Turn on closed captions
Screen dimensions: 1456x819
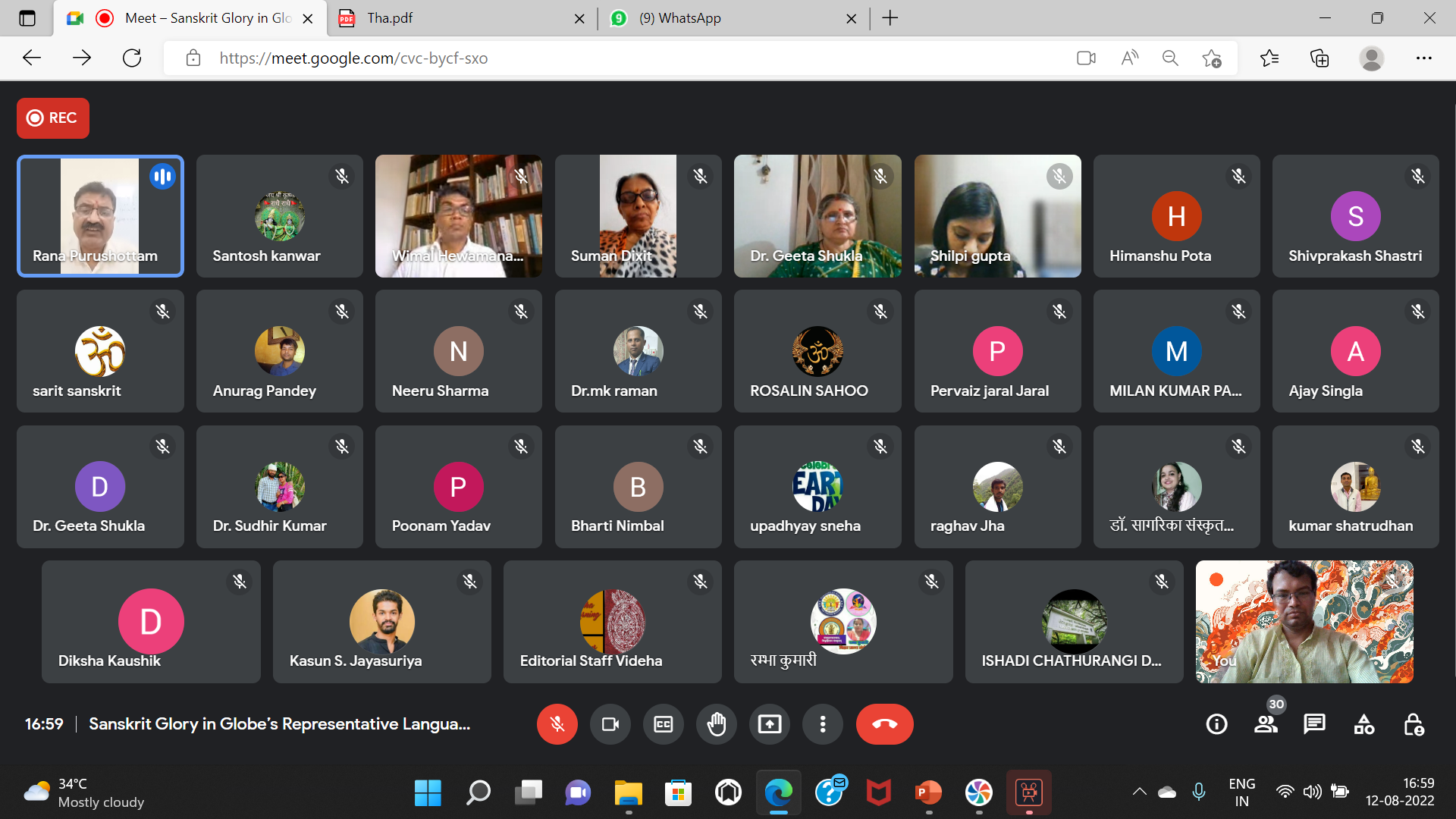pyautogui.click(x=663, y=724)
